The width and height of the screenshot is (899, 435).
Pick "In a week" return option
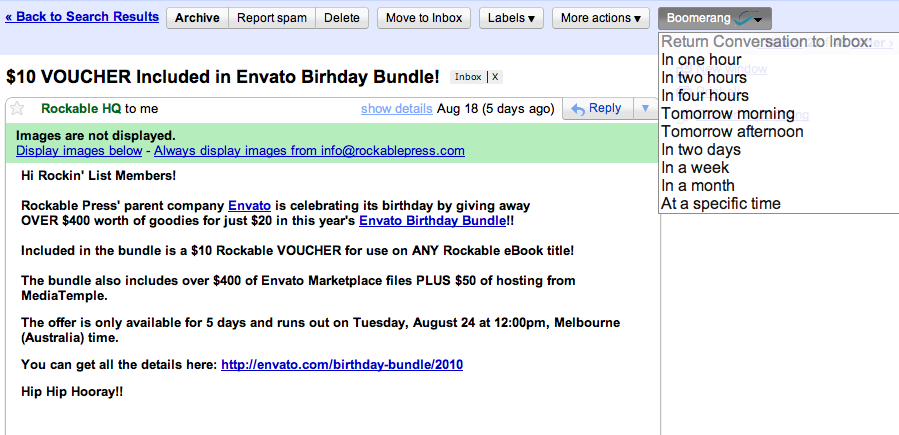[697, 168]
